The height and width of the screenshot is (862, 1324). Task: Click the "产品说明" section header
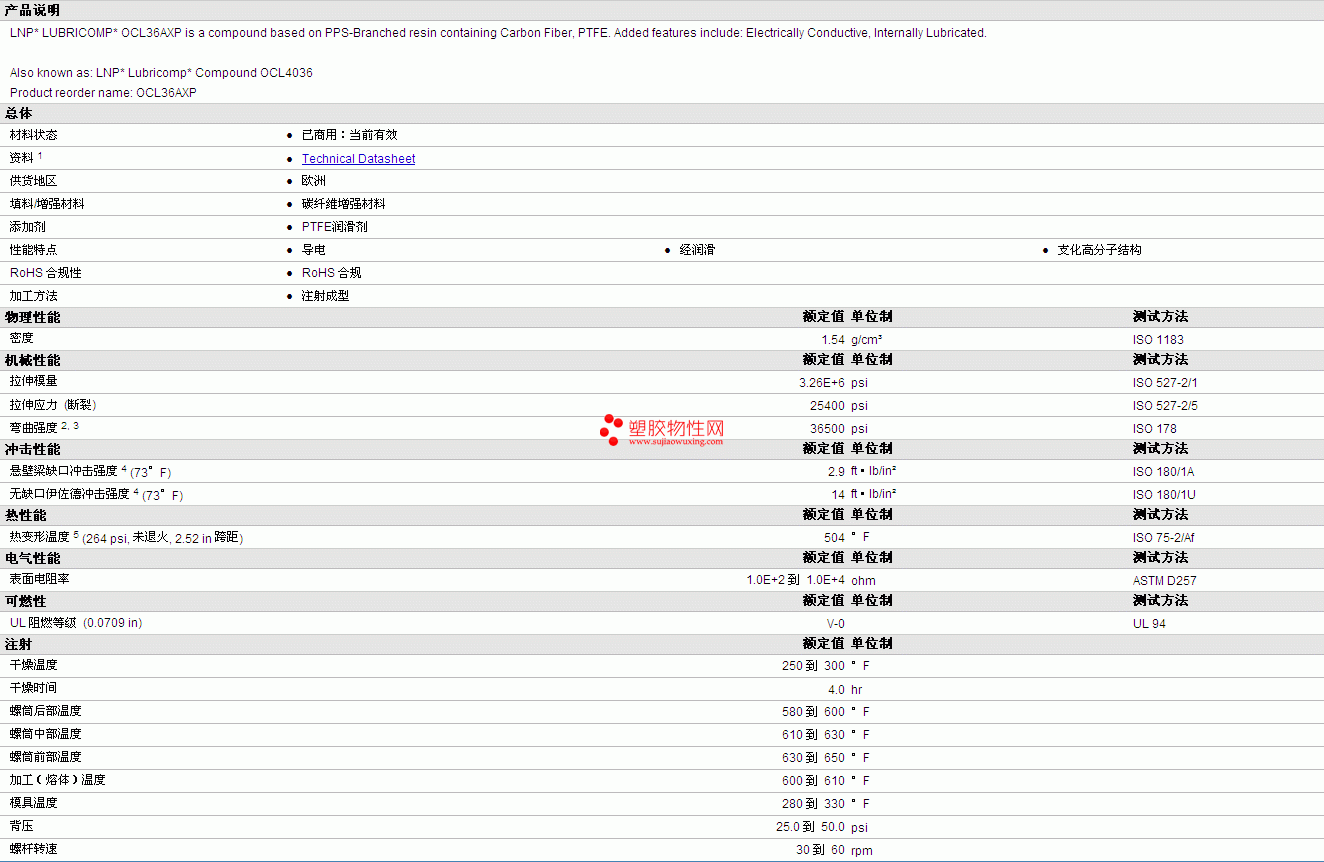[x=33, y=10]
